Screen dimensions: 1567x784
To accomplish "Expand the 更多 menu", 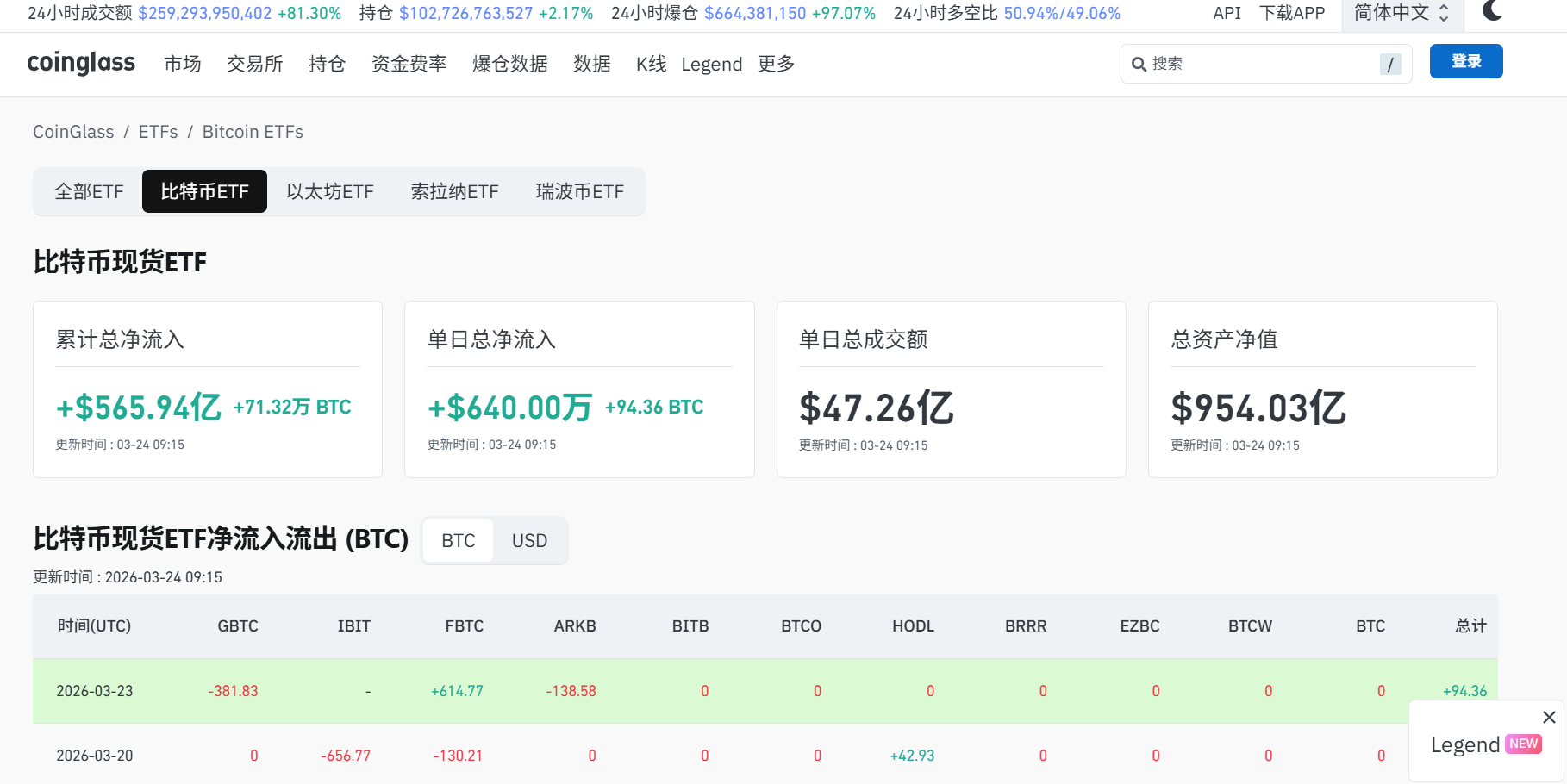I will [x=776, y=64].
